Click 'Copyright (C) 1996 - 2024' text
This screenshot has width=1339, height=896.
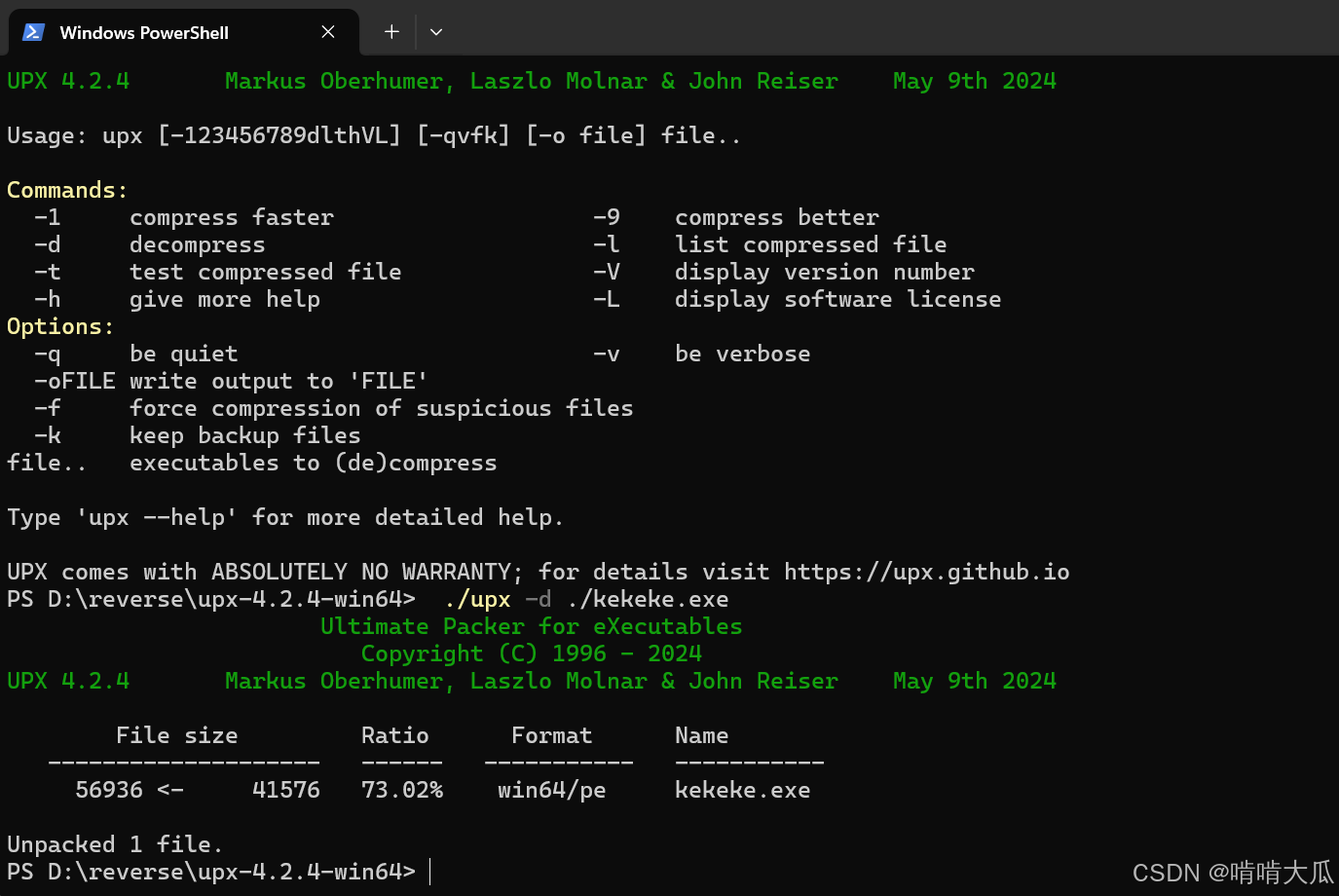(532, 653)
